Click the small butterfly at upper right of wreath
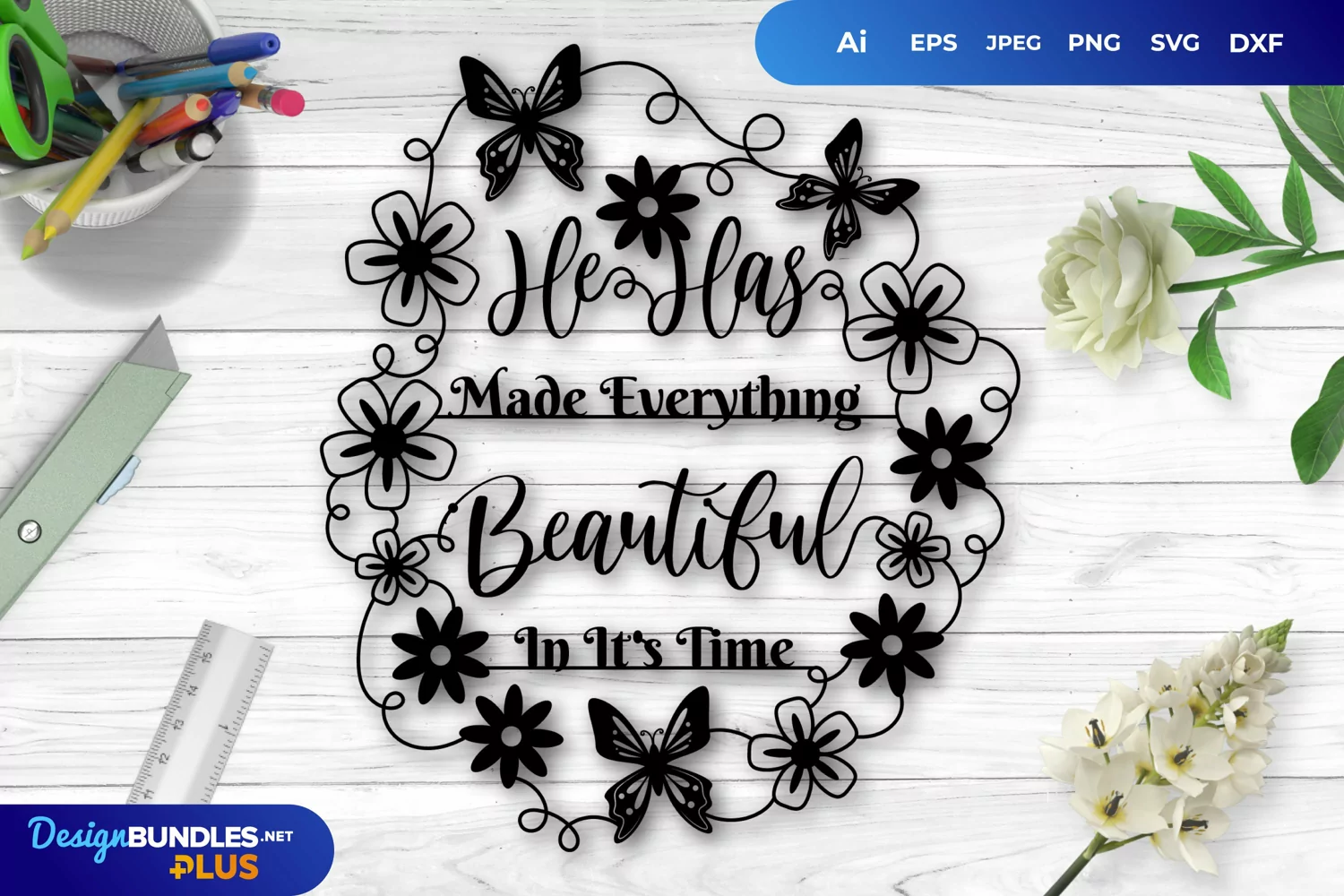 coord(846,190)
